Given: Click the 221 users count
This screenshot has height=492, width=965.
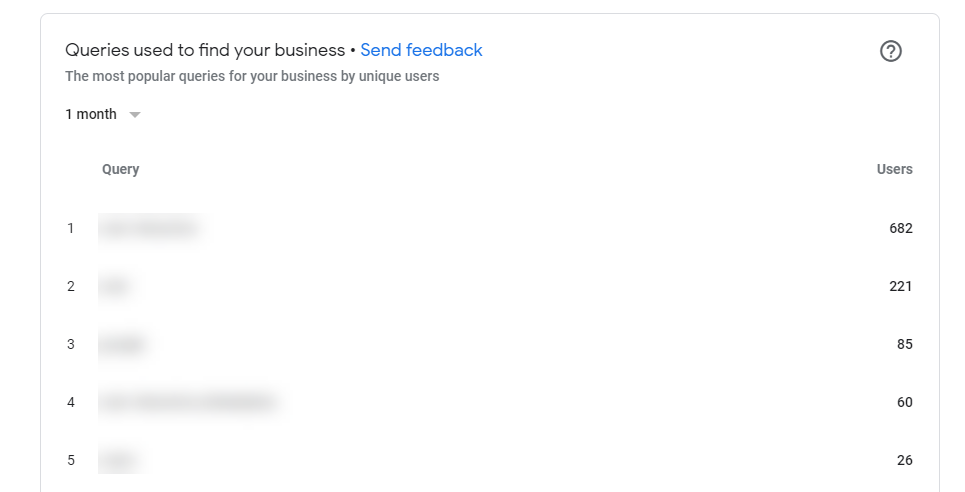Looking at the screenshot, I should click(900, 286).
